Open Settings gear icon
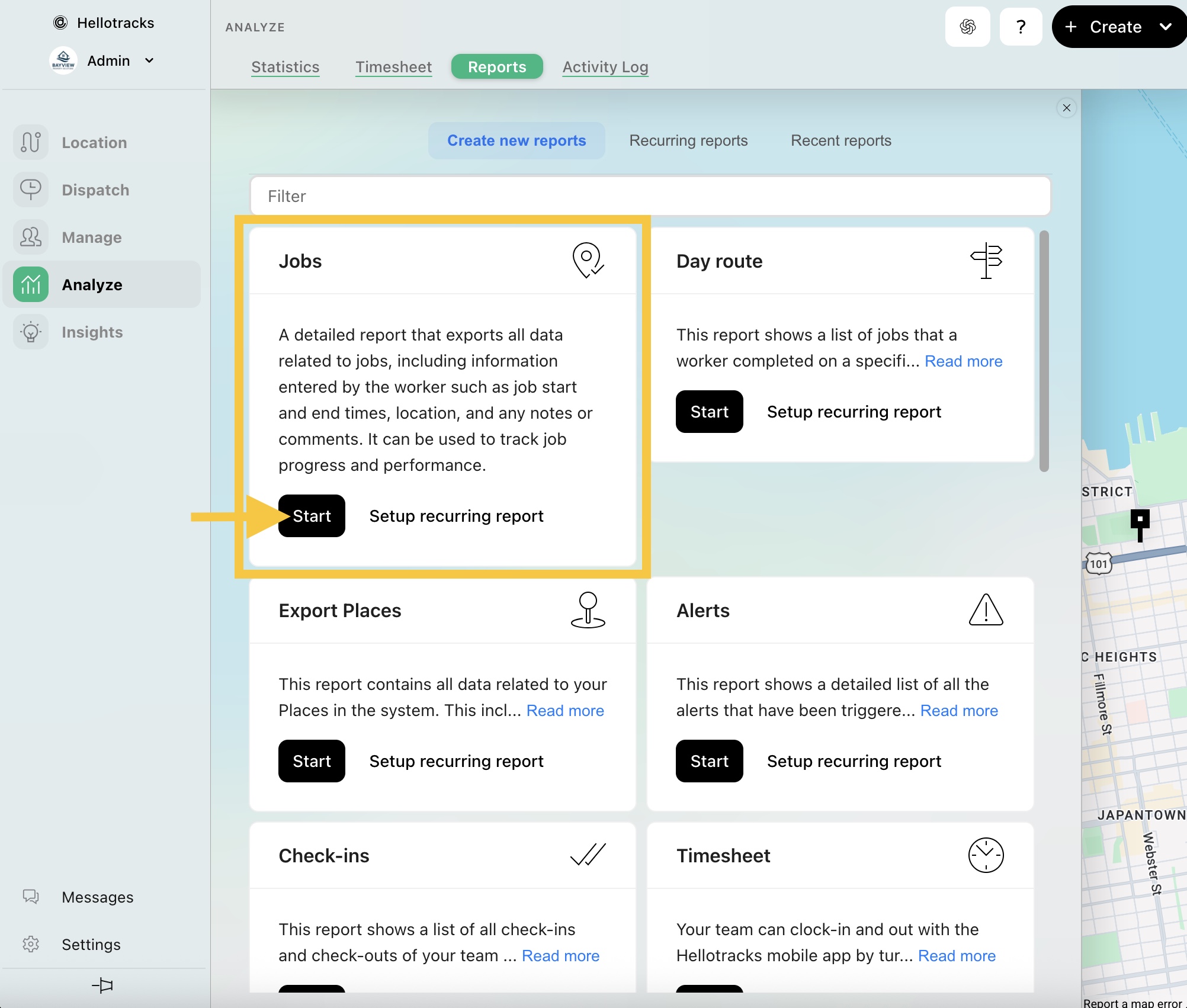The width and height of the screenshot is (1187, 1008). click(x=31, y=944)
